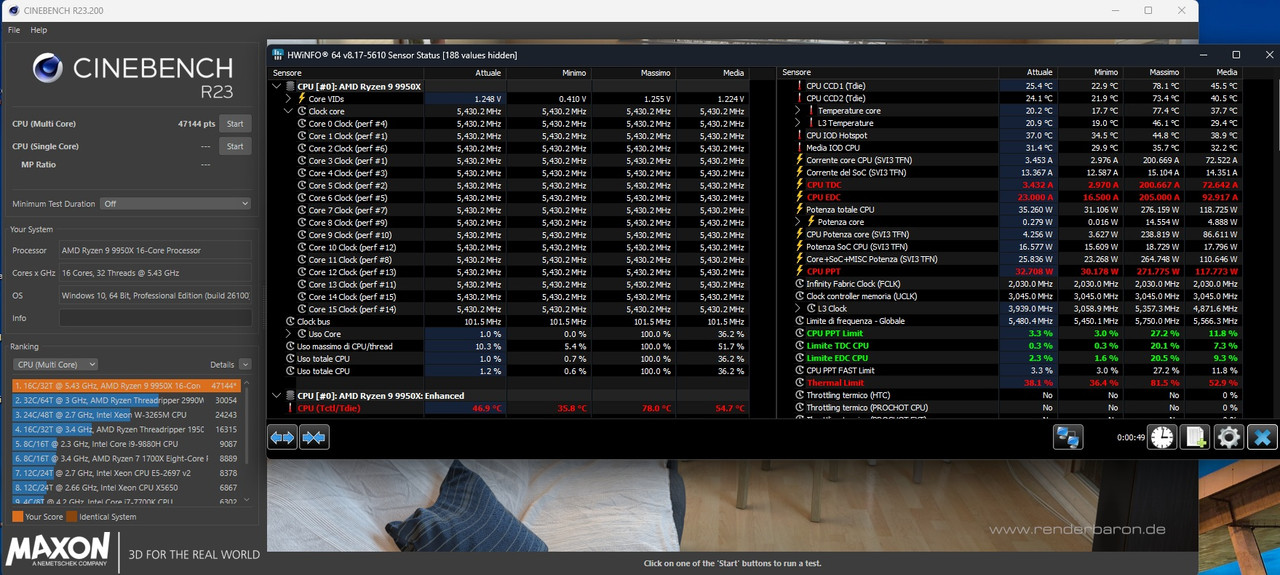Click the thermometer icon beside Media IOD CPU
The width and height of the screenshot is (1280, 575).
(x=799, y=148)
